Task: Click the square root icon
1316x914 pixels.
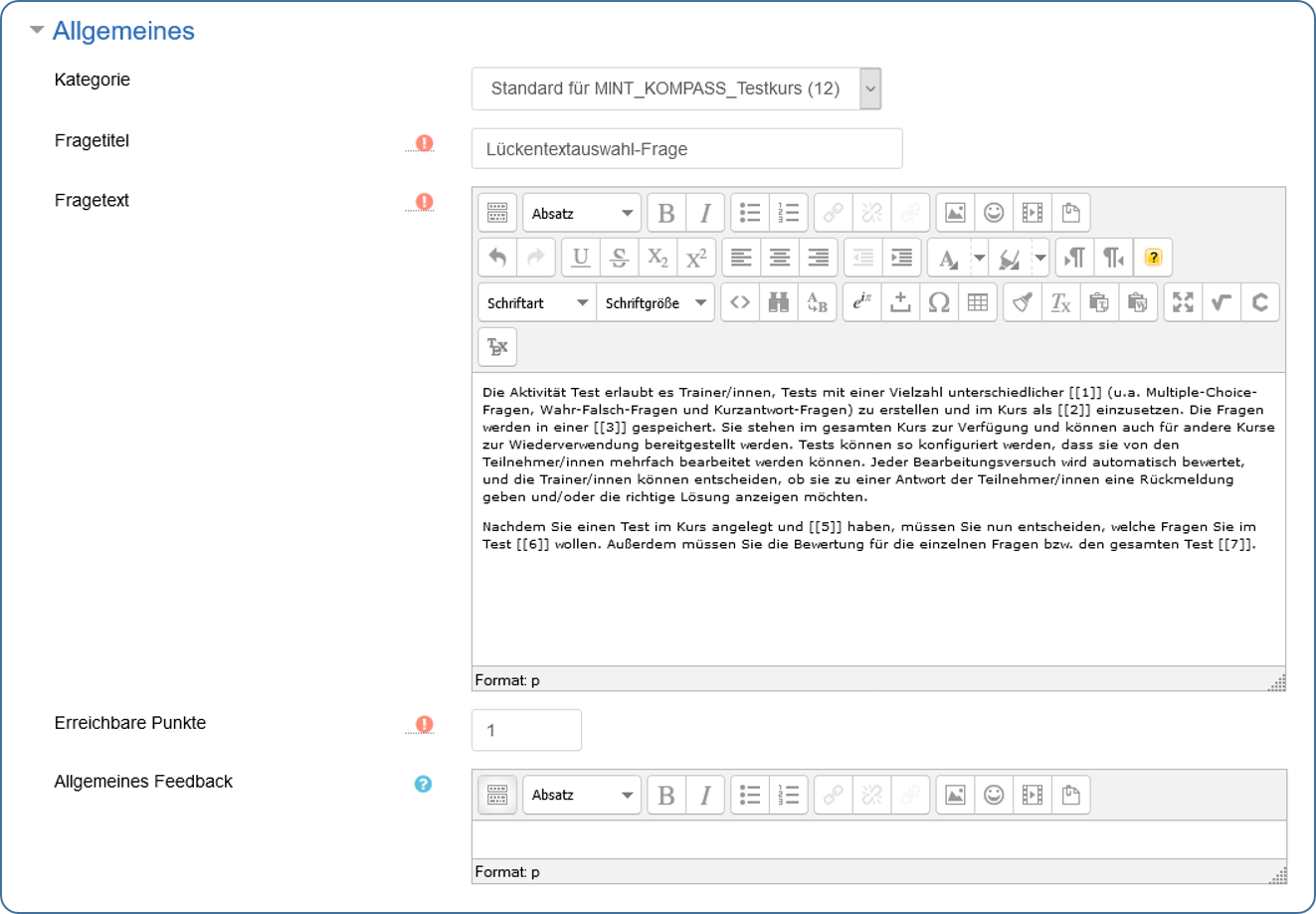Action: (x=1222, y=302)
